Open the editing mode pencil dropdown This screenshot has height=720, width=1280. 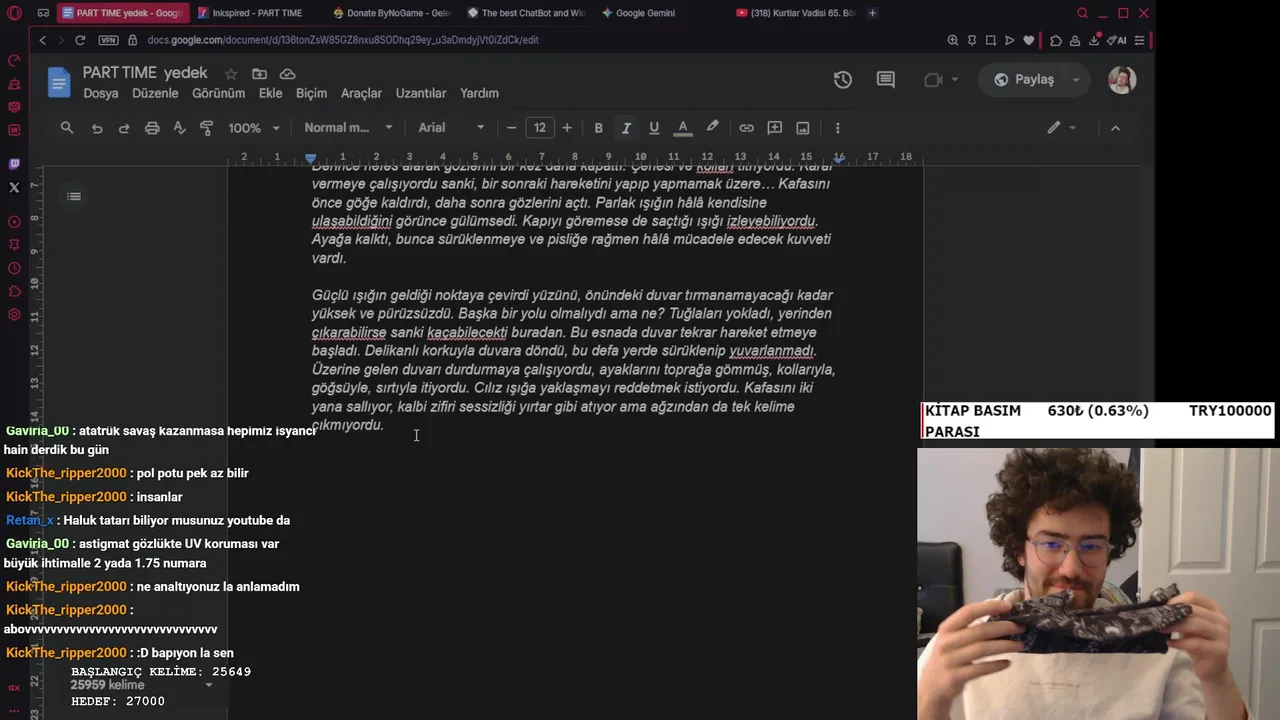click(1062, 128)
